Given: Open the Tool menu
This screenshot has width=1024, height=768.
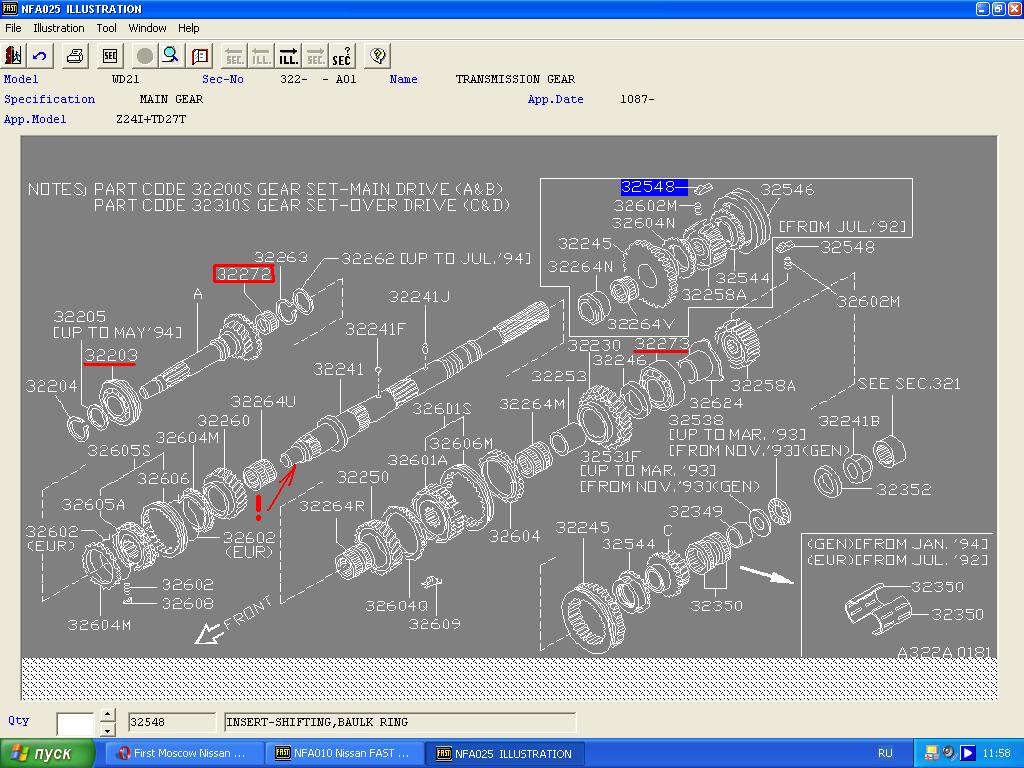Looking at the screenshot, I should pyautogui.click(x=106, y=28).
